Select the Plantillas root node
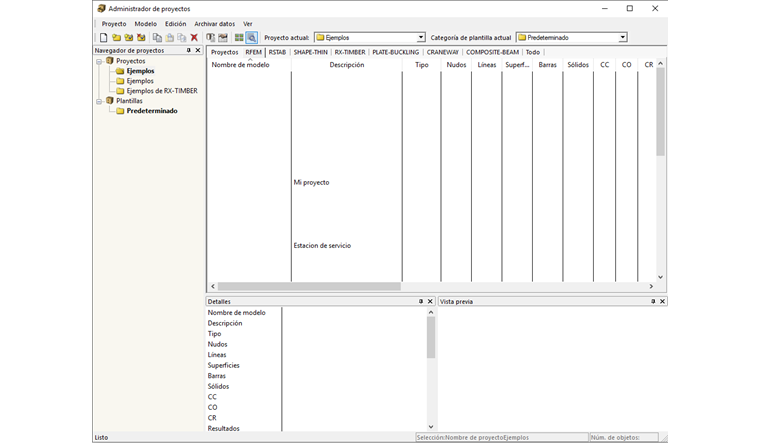Image resolution: width=760 pixels, height=443 pixels. pyautogui.click(x=129, y=101)
